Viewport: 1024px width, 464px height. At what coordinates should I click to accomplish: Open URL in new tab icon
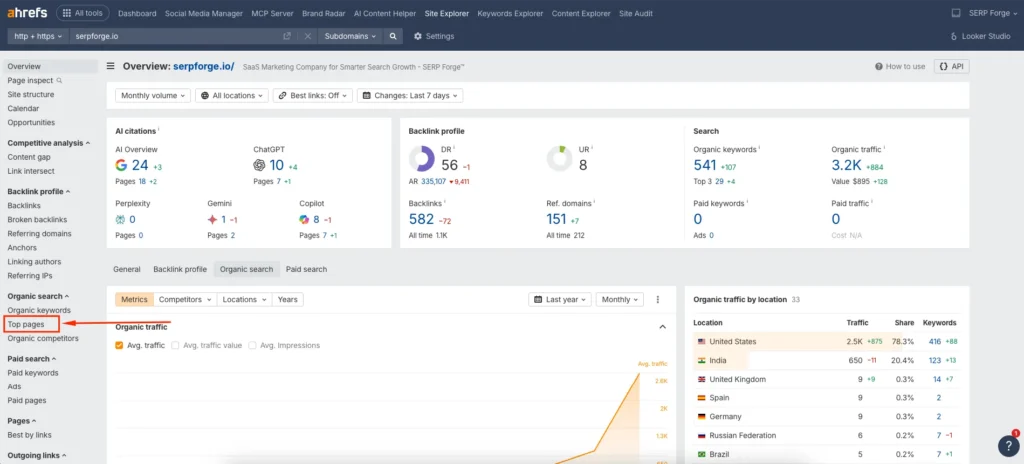[287, 36]
